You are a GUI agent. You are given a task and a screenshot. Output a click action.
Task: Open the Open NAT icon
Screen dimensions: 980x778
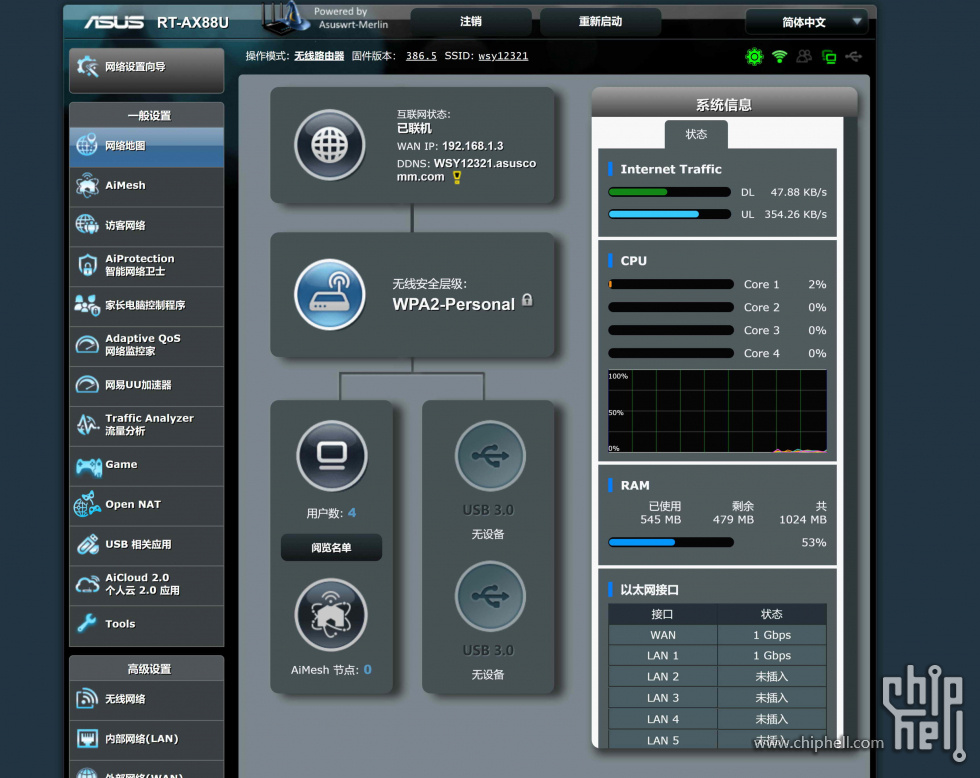87,504
